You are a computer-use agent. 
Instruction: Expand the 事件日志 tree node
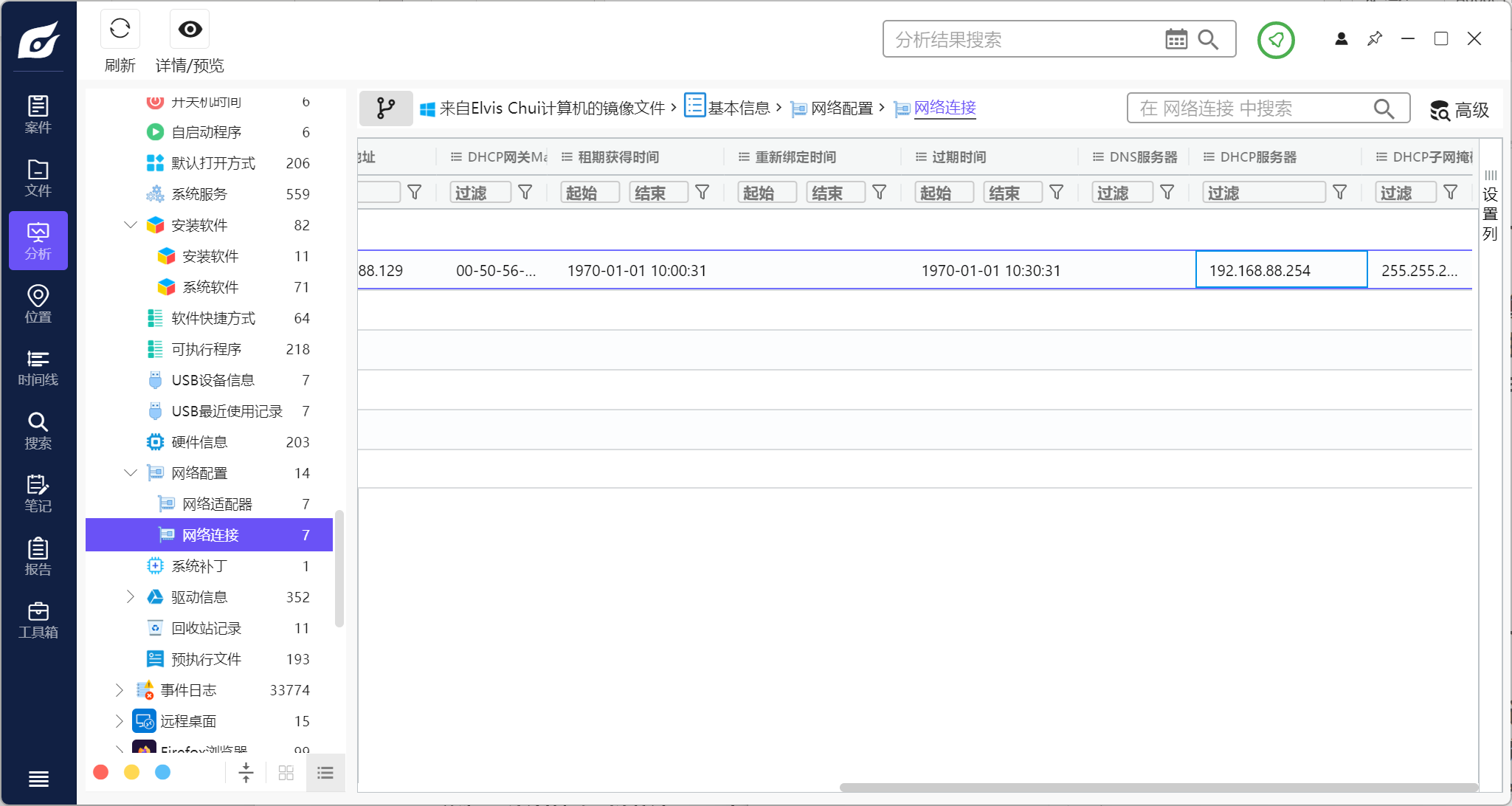point(120,690)
